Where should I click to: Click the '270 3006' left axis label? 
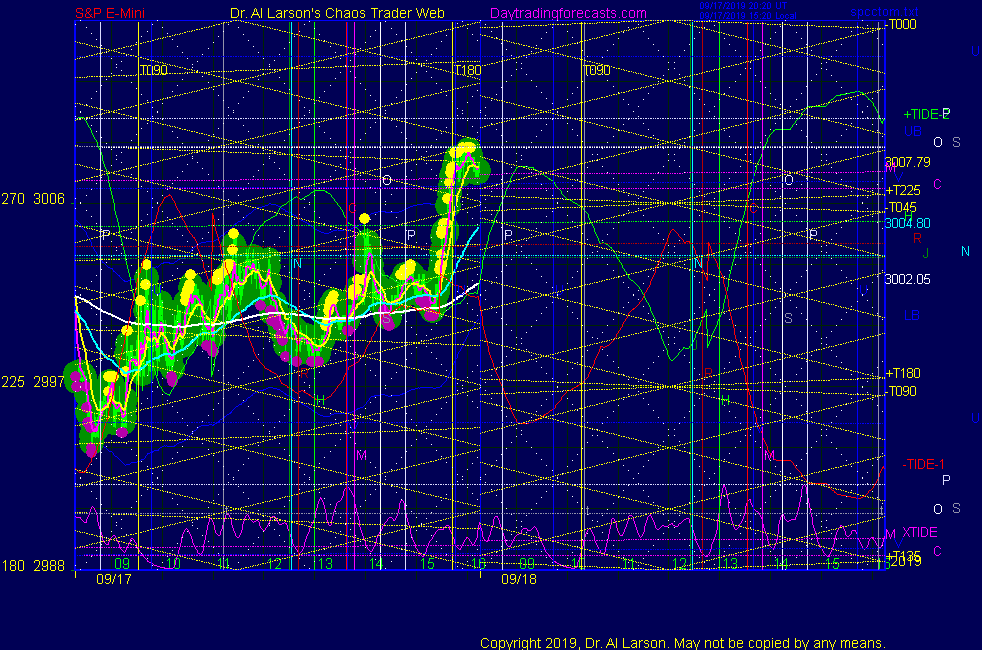(x=33, y=199)
